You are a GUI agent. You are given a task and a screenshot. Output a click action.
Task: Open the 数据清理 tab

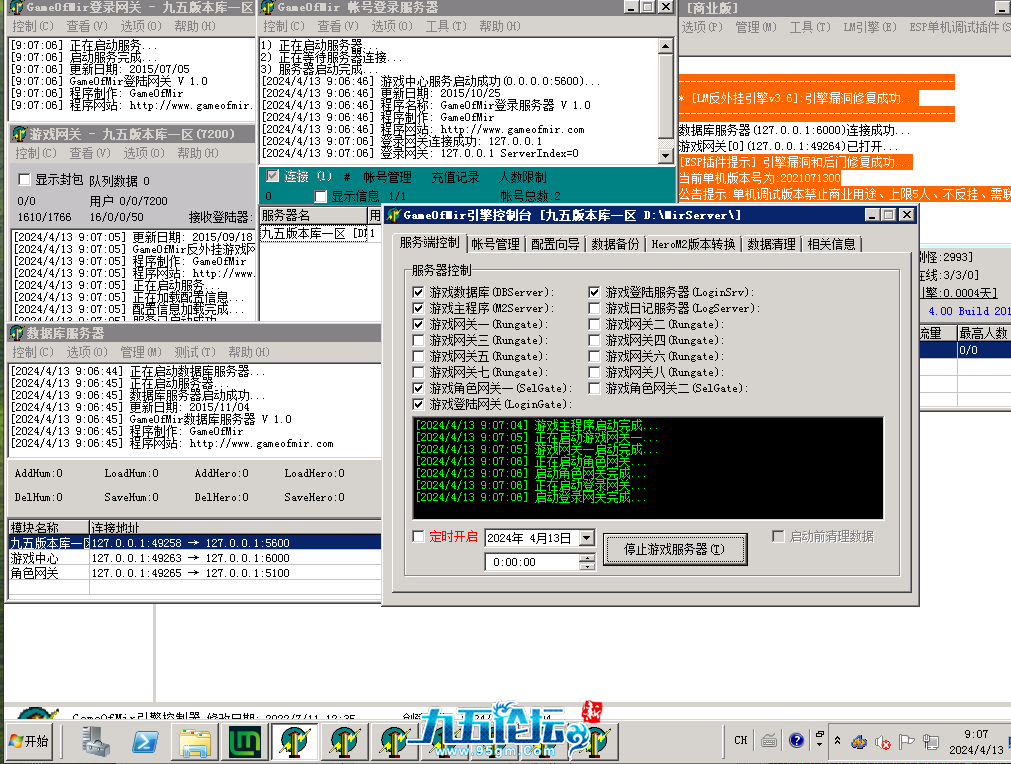[771, 244]
